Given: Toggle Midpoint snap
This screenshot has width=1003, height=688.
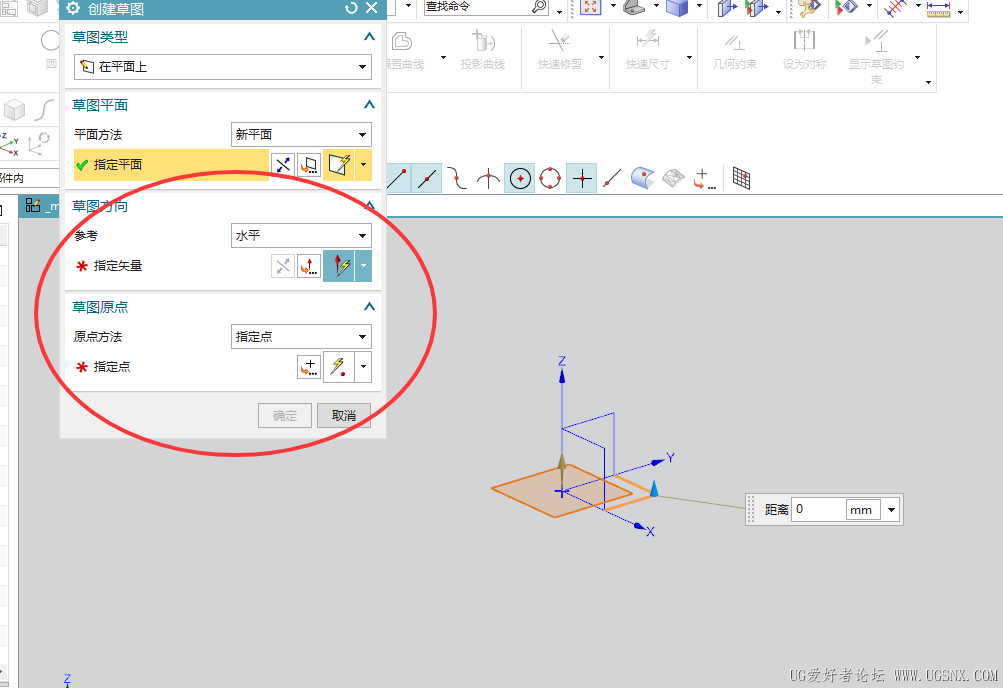Looking at the screenshot, I should tap(427, 178).
